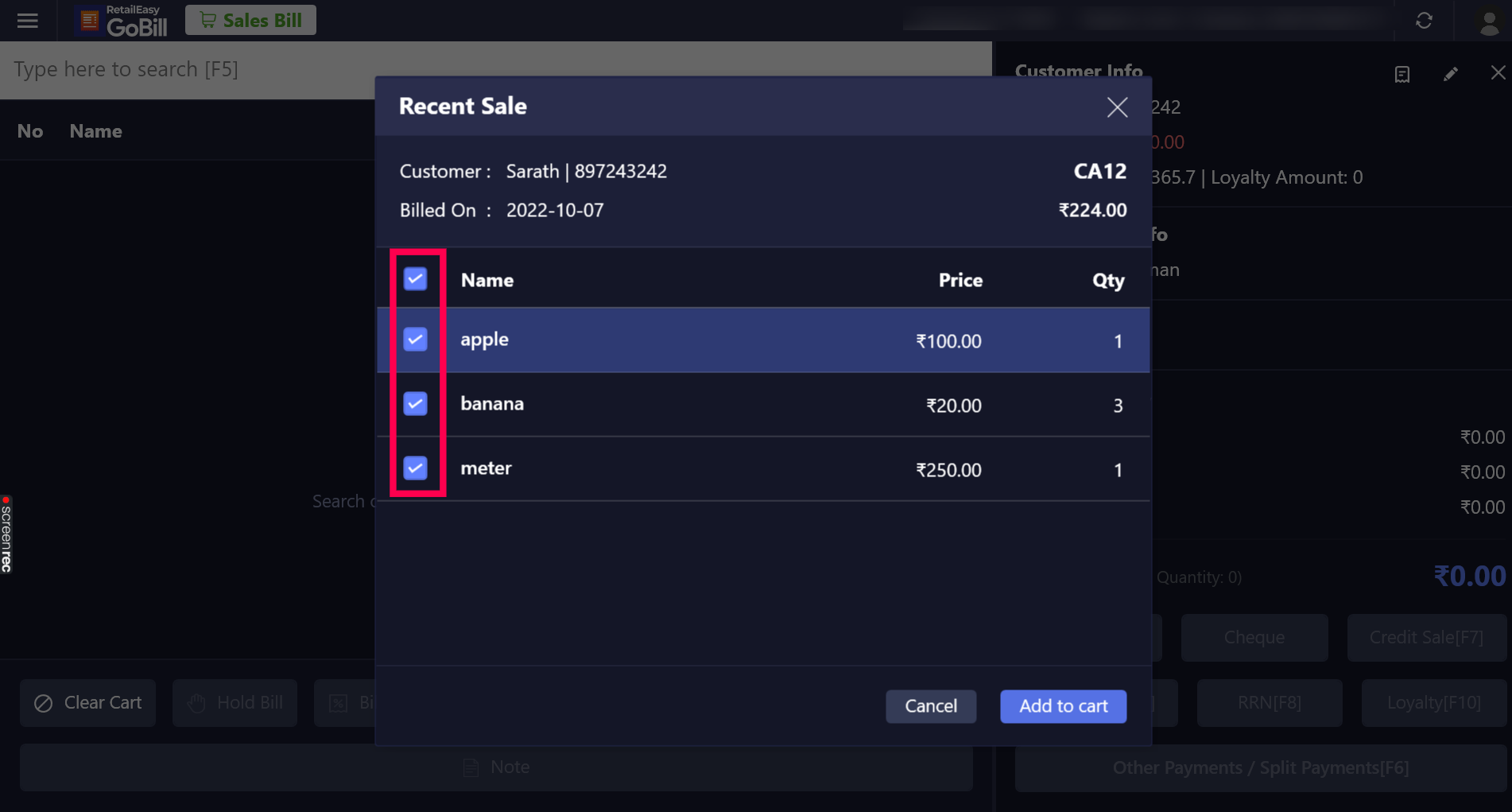Click the Clear Cart button
The width and height of the screenshot is (1512, 812).
[88, 703]
